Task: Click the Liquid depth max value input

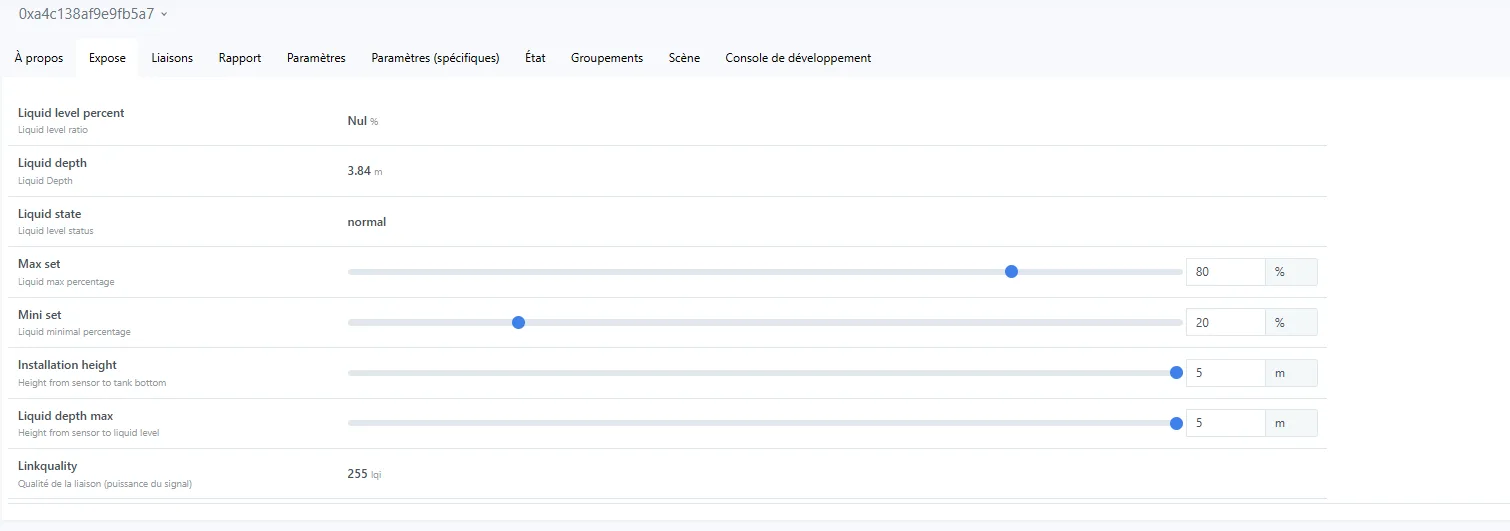Action: point(1224,423)
